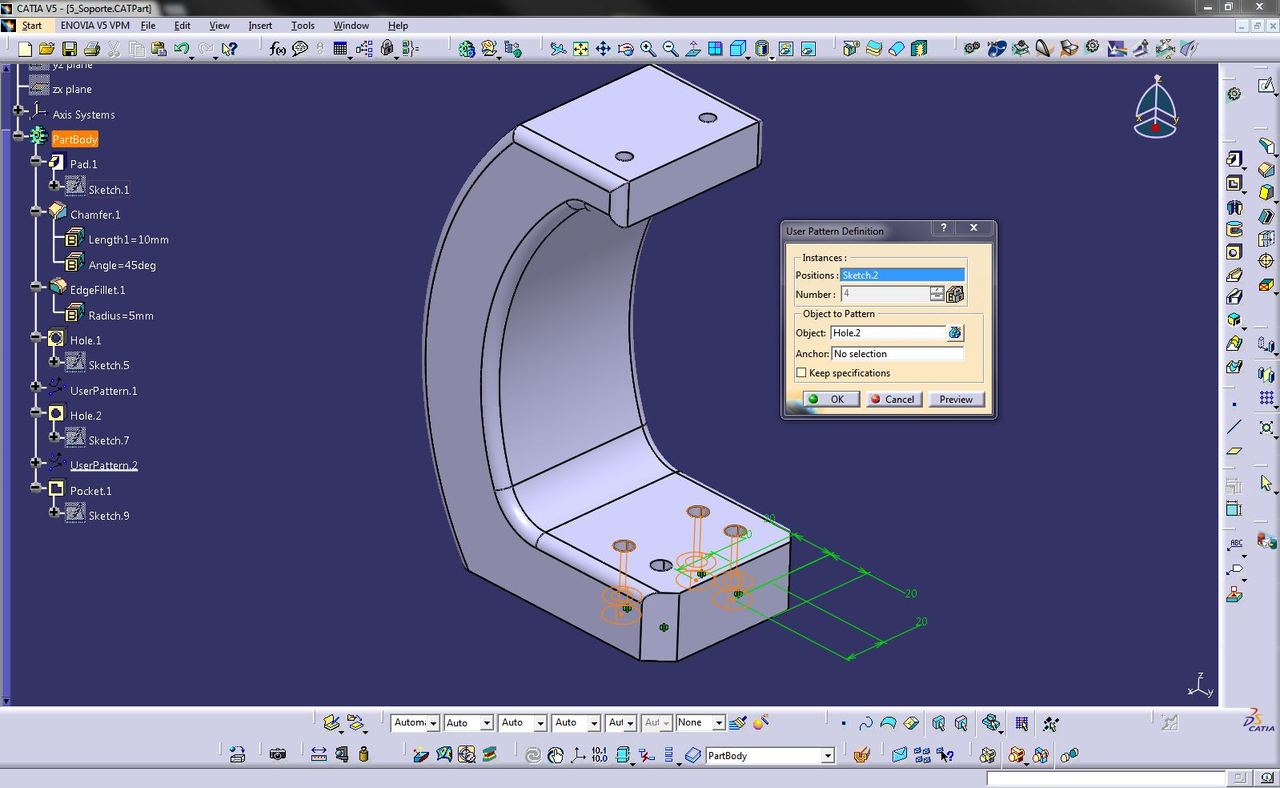1280x788 pixels.
Task: Open the Window menu
Action: 351,25
